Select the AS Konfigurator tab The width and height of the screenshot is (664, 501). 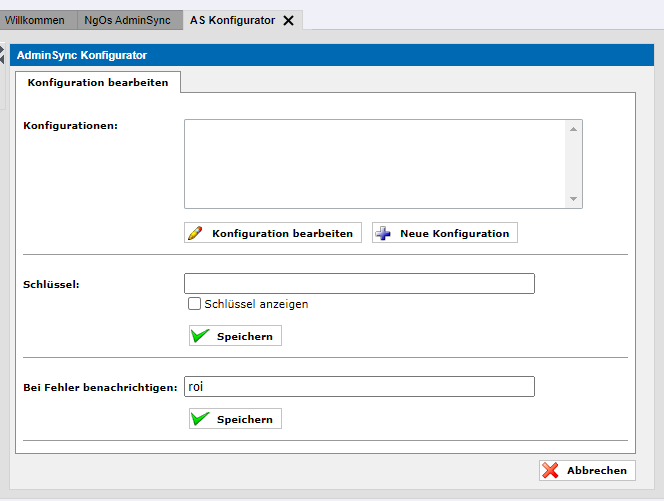click(x=232, y=20)
